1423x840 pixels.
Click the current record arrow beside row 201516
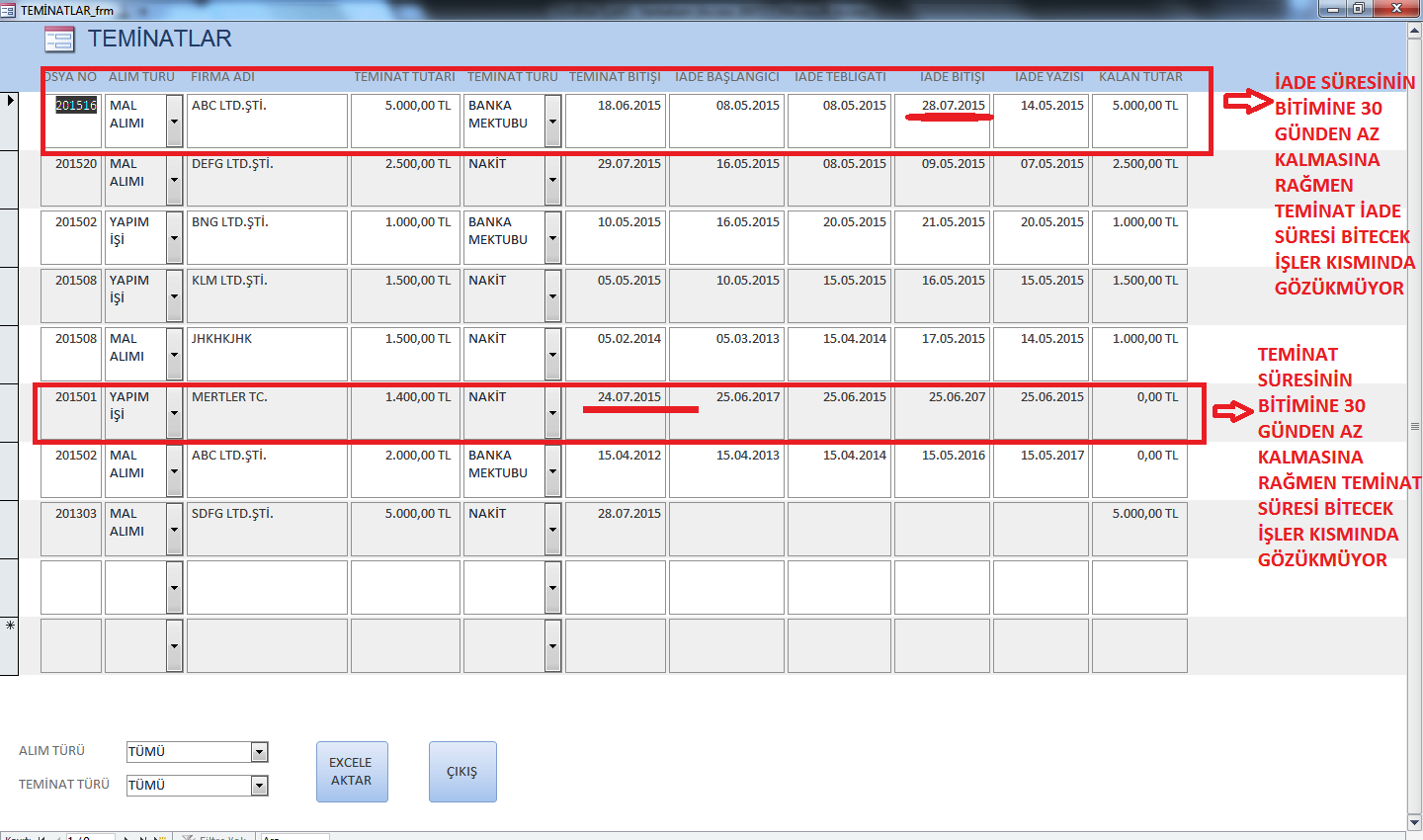click(x=10, y=102)
